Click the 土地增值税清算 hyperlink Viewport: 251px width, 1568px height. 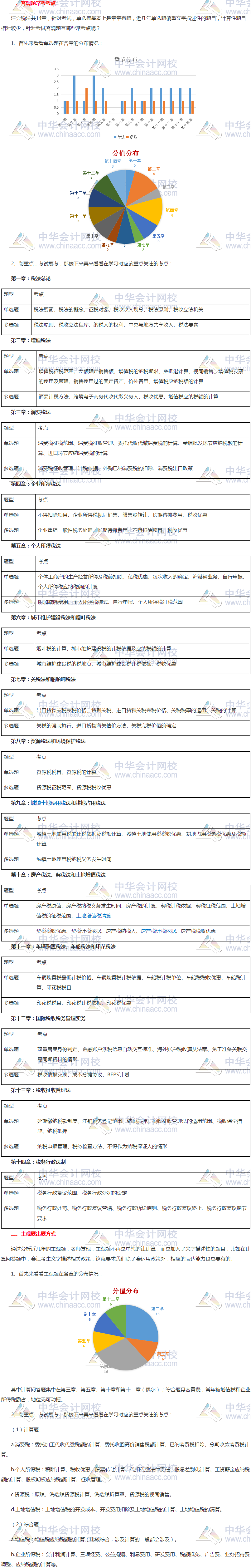[x=94, y=916]
